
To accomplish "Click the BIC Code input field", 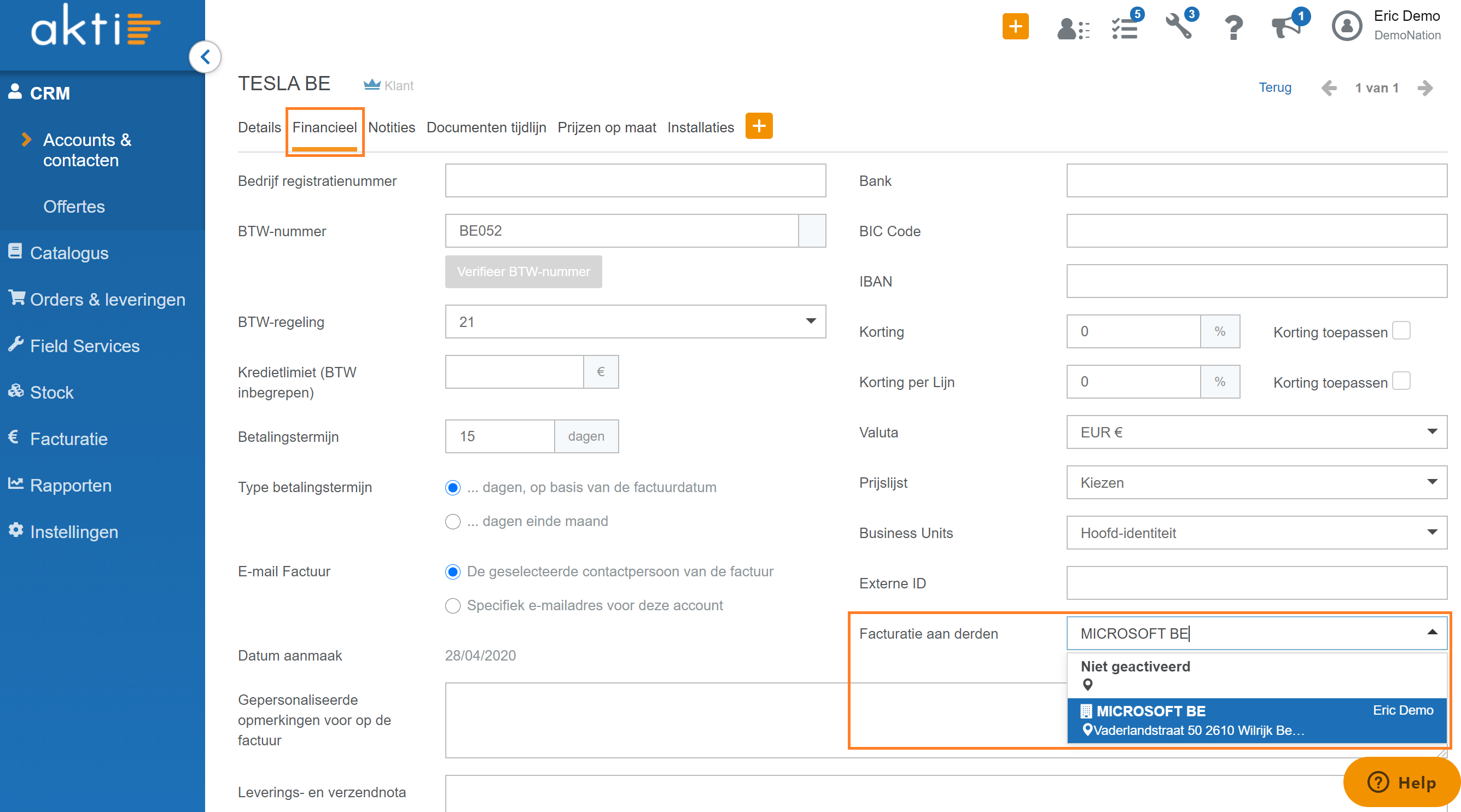I will pyautogui.click(x=1256, y=230).
